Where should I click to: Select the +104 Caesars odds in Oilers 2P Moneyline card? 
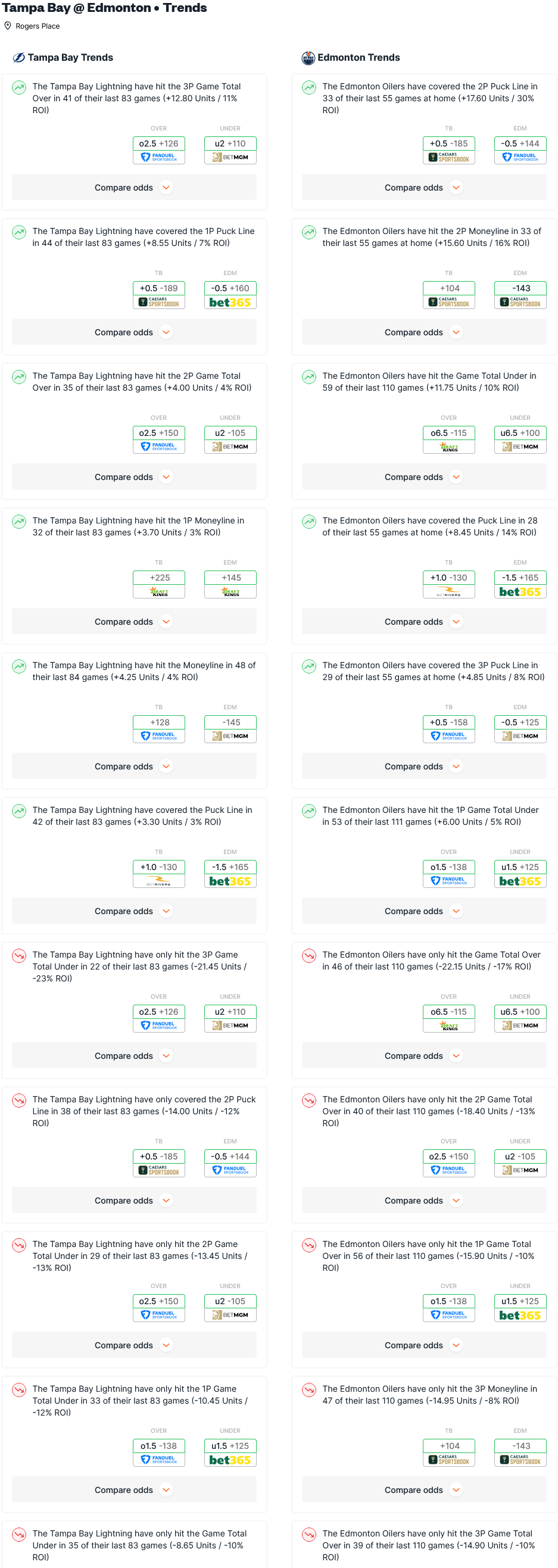(x=449, y=295)
